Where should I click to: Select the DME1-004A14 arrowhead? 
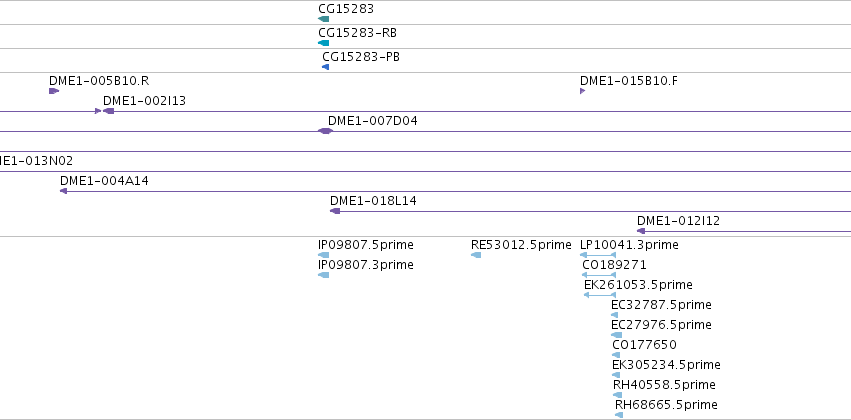pyautogui.click(x=63, y=191)
